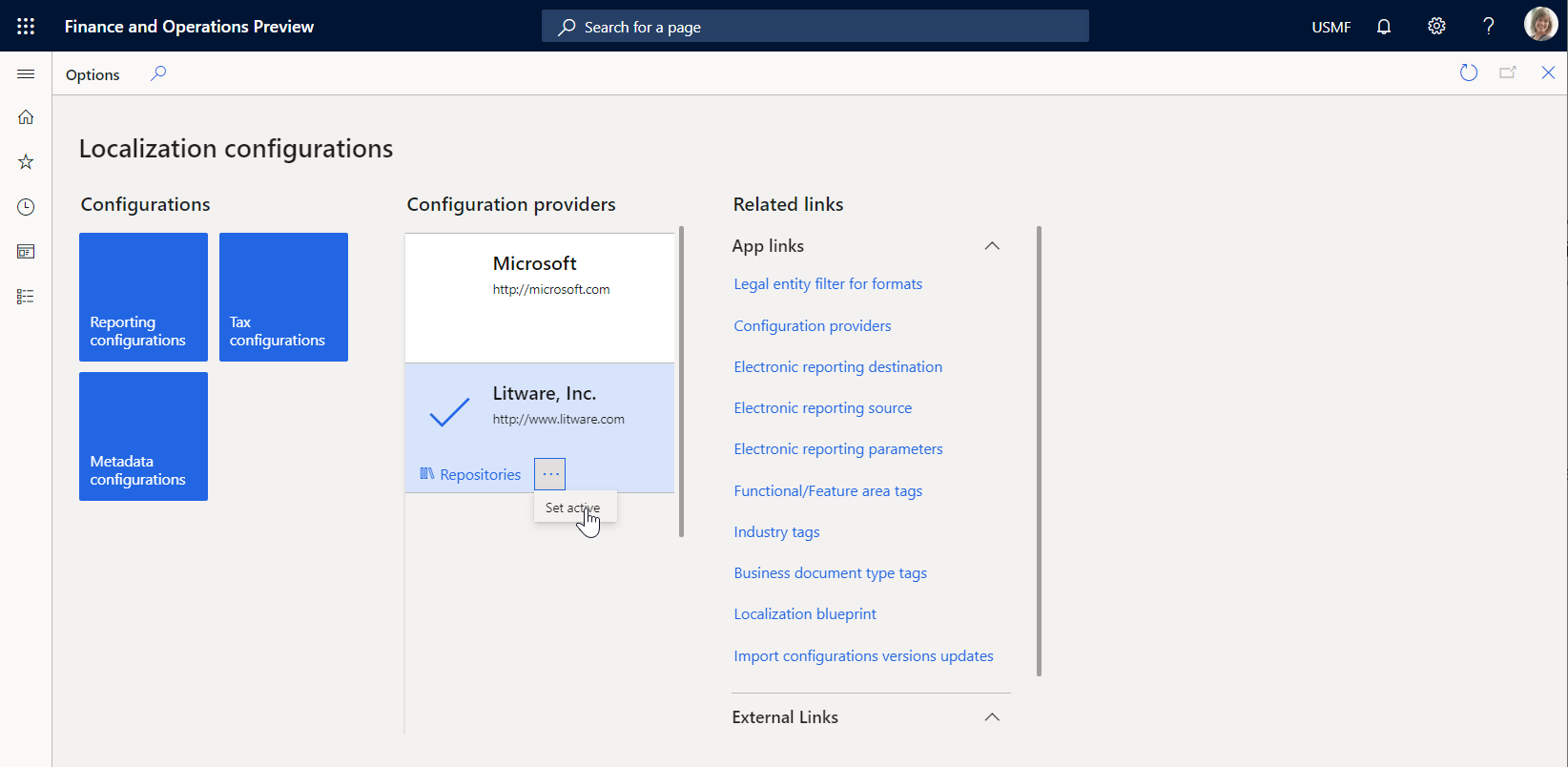Viewport: 1568px width, 767px height.
Task: Collapse the App links section
Action: (992, 246)
